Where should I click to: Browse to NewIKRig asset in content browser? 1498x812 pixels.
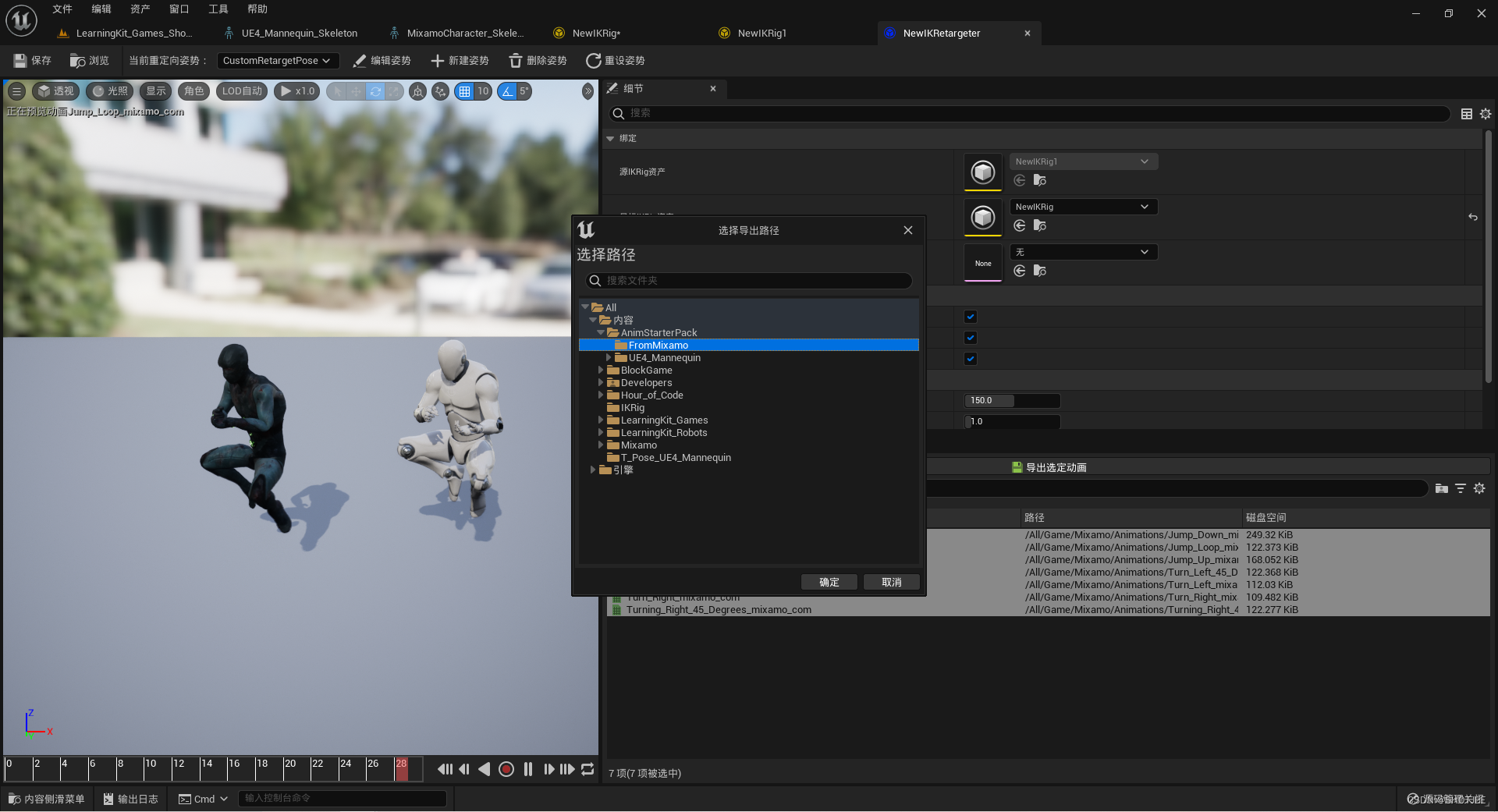[x=1040, y=225]
